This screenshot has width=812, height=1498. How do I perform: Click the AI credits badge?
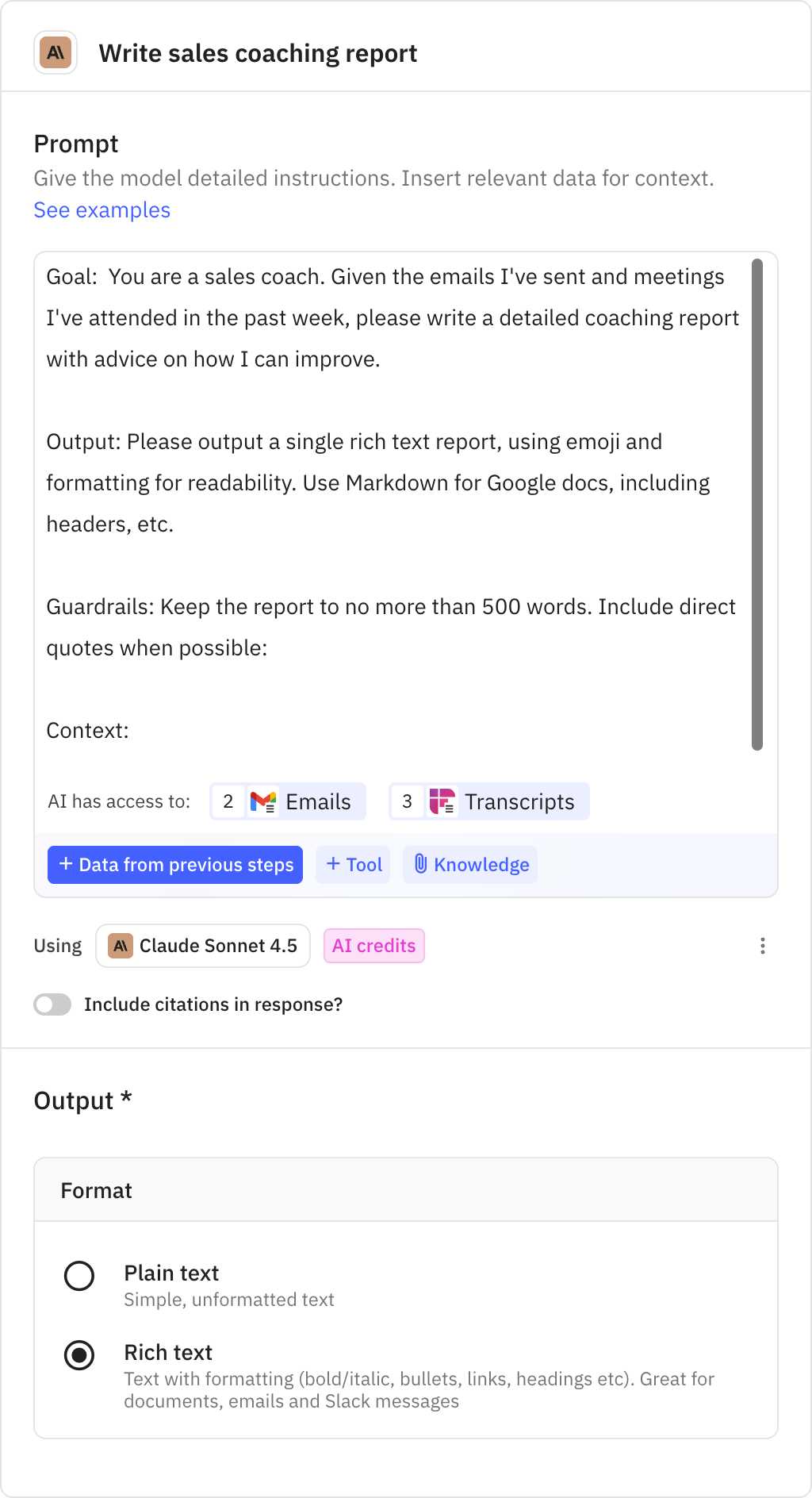pos(373,946)
